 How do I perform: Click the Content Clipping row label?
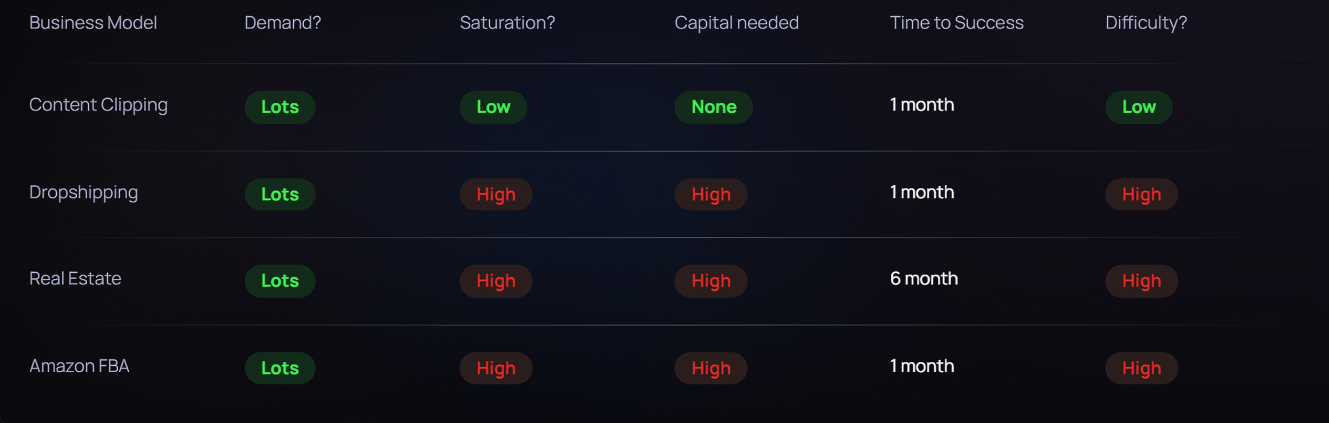[x=98, y=105]
